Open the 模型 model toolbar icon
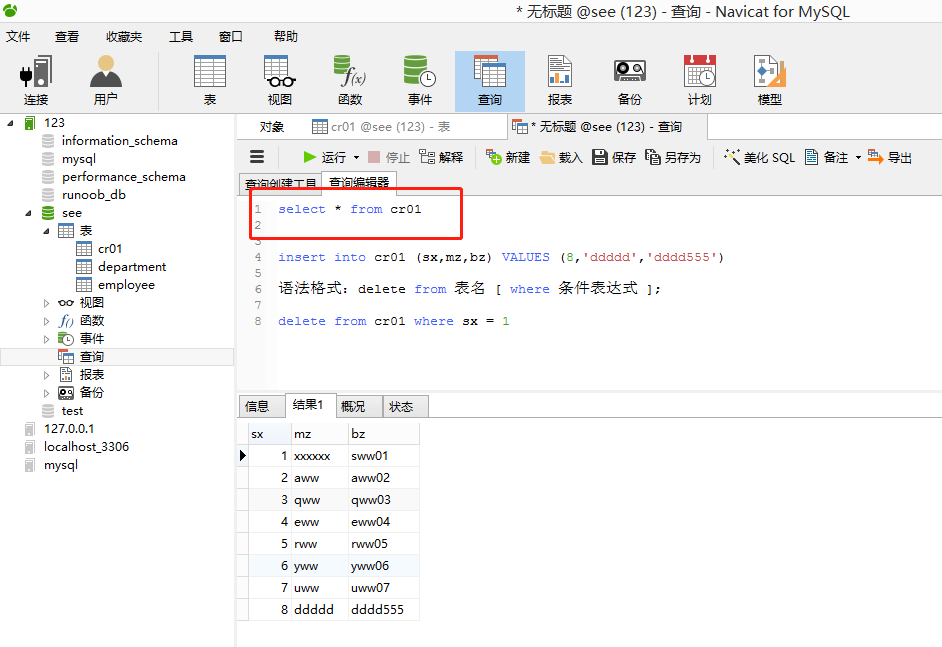Viewport: 942px width, 647px height. [x=770, y=81]
